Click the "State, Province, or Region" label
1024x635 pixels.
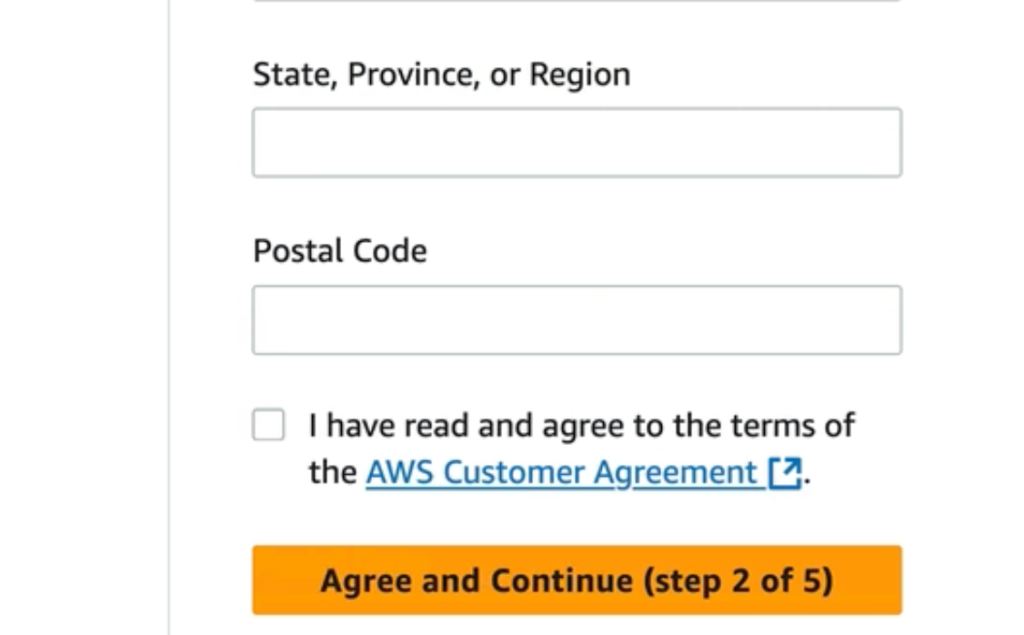click(x=441, y=74)
